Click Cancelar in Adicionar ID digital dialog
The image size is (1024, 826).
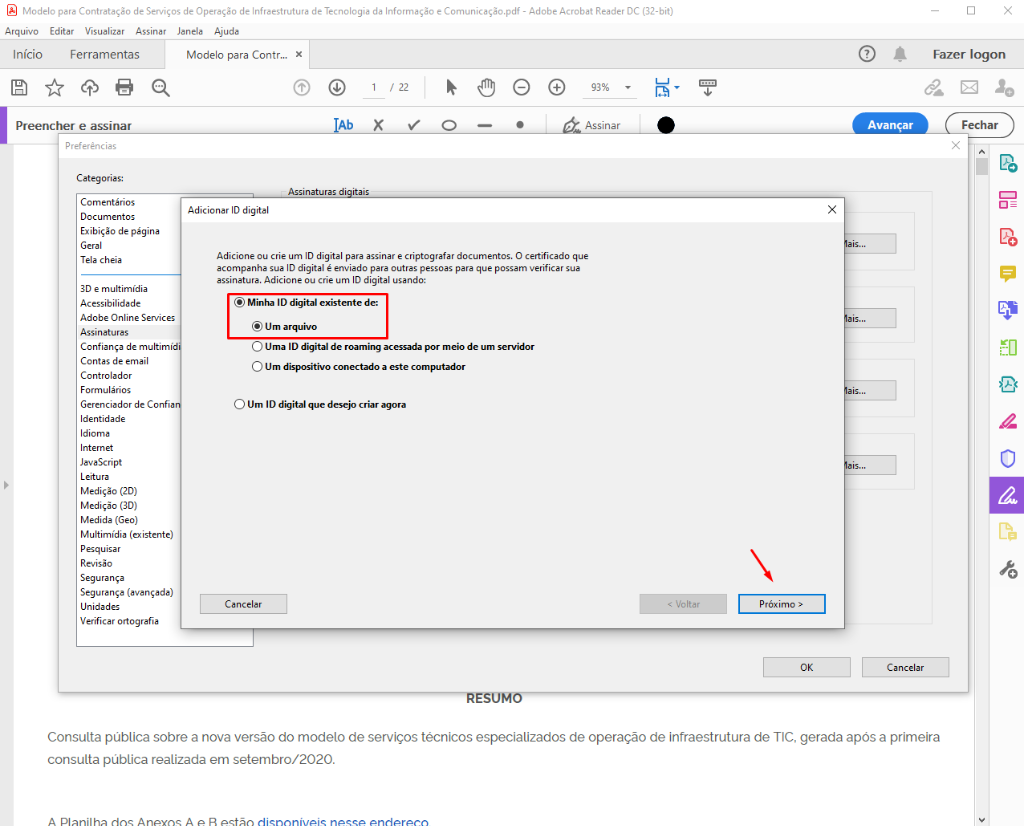(x=243, y=604)
